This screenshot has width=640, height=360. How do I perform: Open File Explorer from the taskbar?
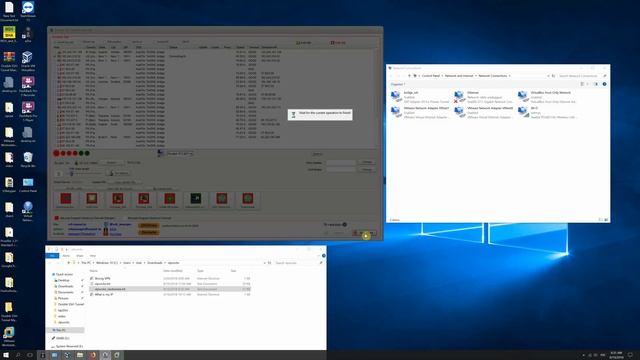click(x=80, y=355)
